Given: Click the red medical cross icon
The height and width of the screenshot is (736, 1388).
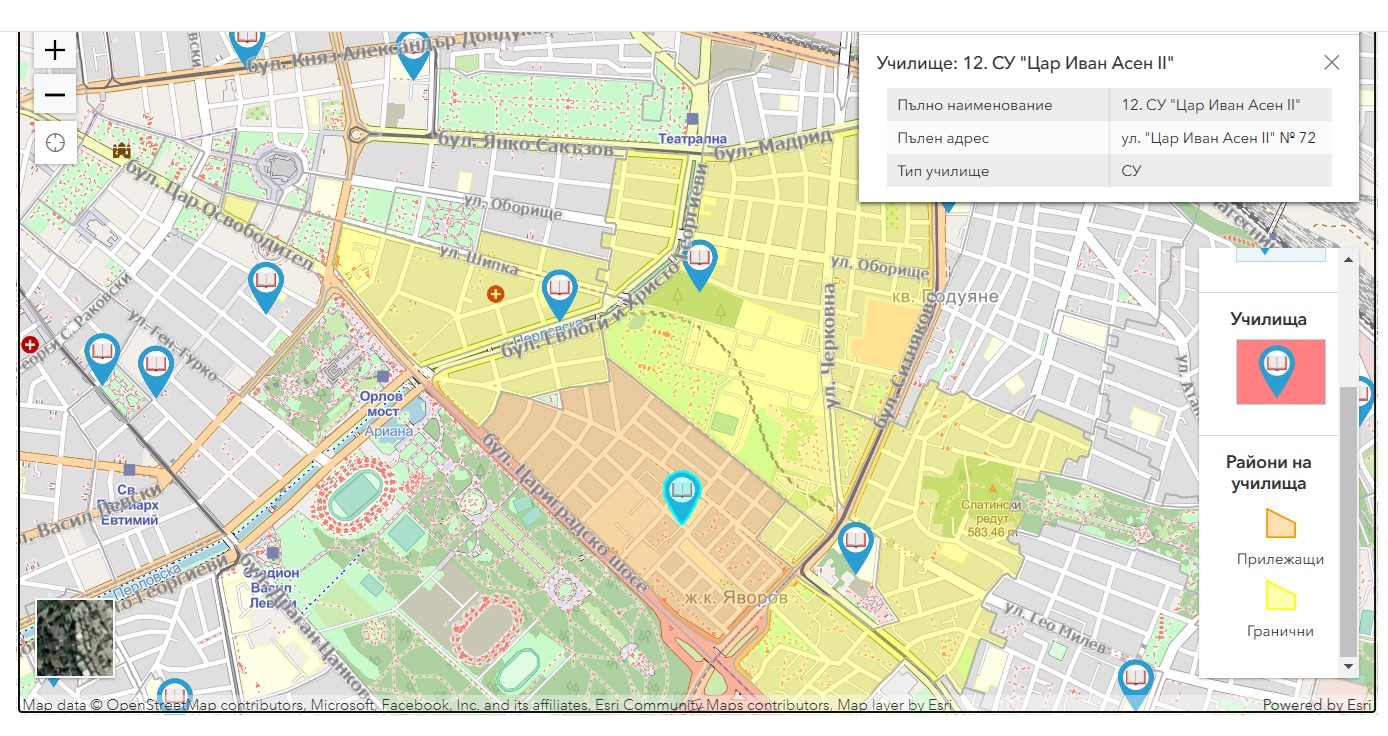Looking at the screenshot, I should click(29, 344).
